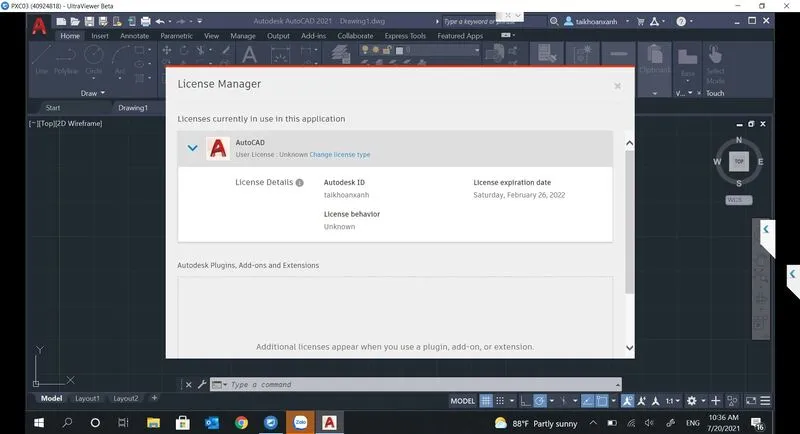800x434 pixels.
Task: Toggle MODEL space button in status bar
Action: point(463,401)
